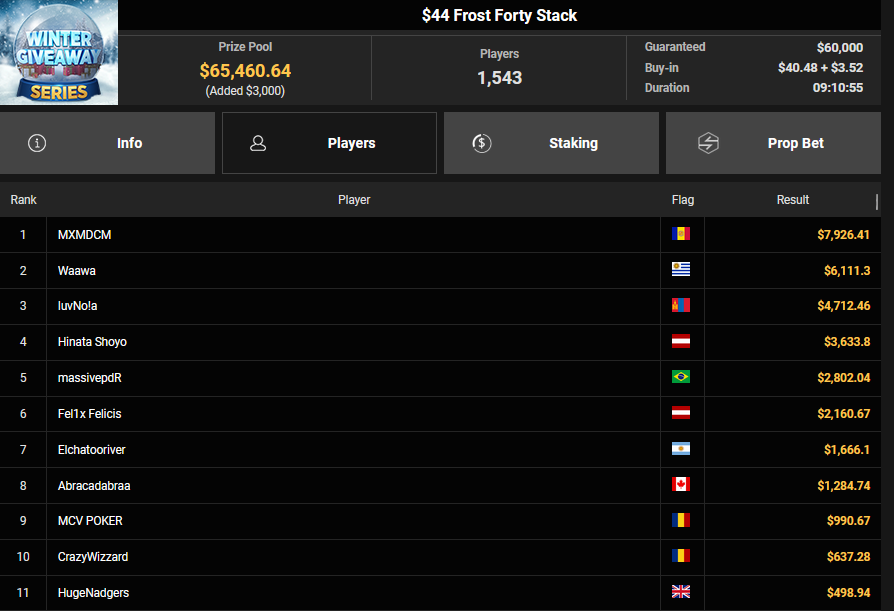Click the Brazil flag beside massivepdR
The image size is (894, 611).
point(681,377)
